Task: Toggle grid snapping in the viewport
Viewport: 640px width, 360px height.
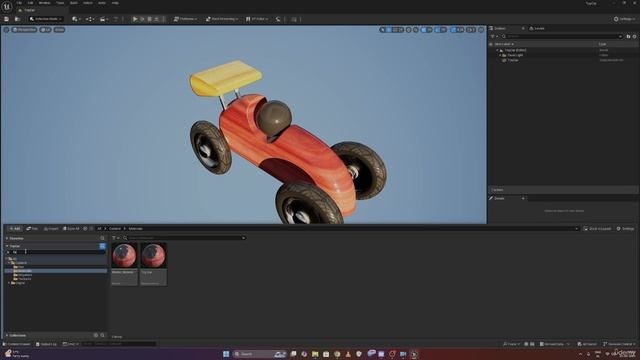Action: point(424,30)
